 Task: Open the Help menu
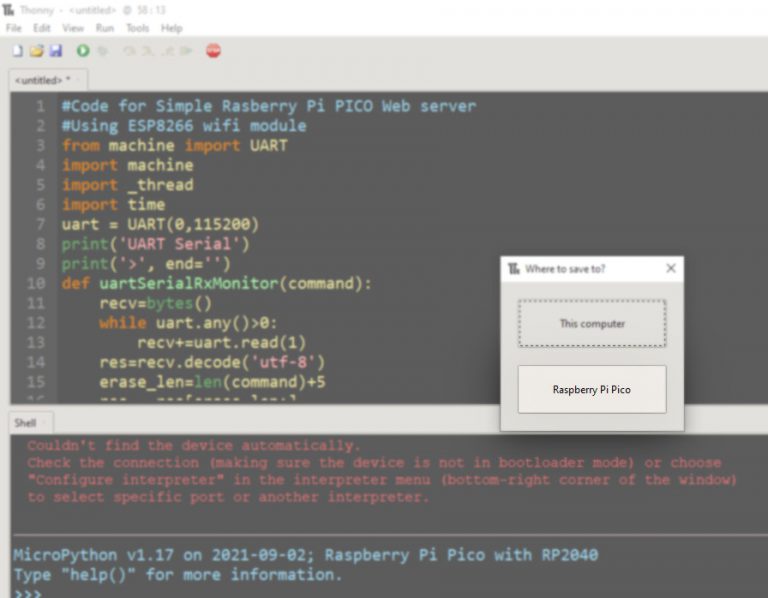[x=172, y=28]
